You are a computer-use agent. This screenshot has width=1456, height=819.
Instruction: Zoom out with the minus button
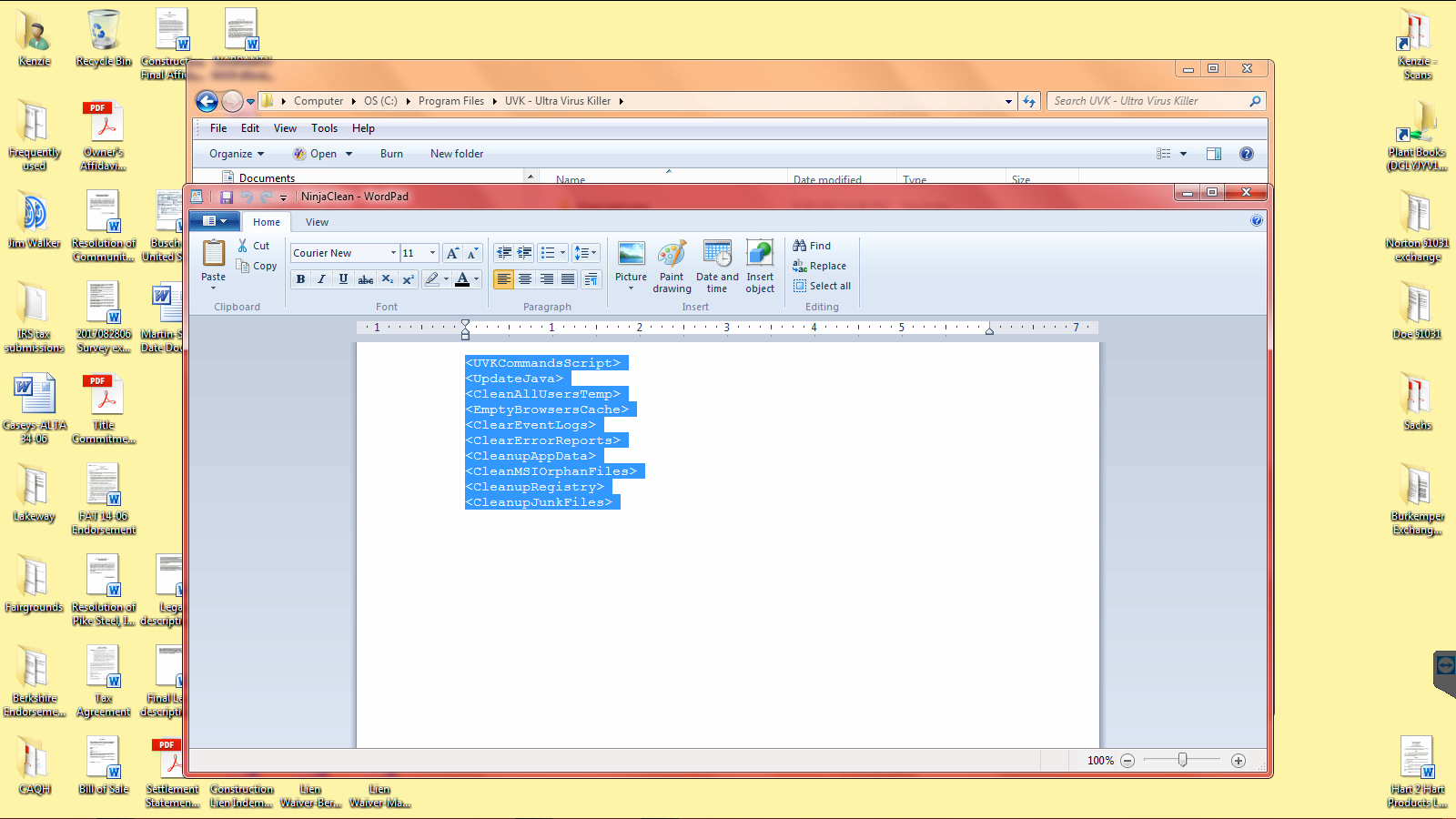(x=1127, y=761)
